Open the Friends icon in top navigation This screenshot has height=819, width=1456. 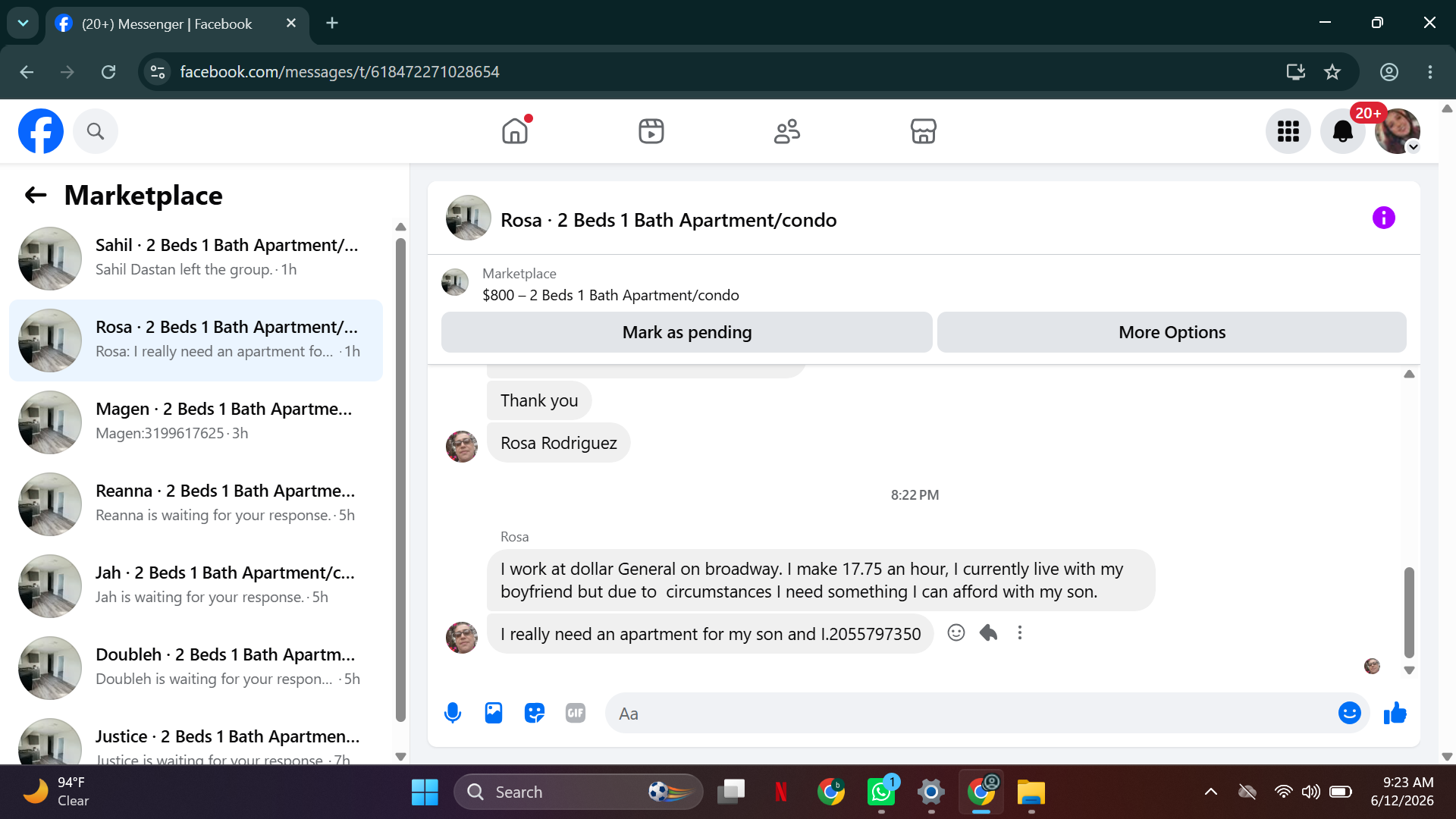coord(787,131)
